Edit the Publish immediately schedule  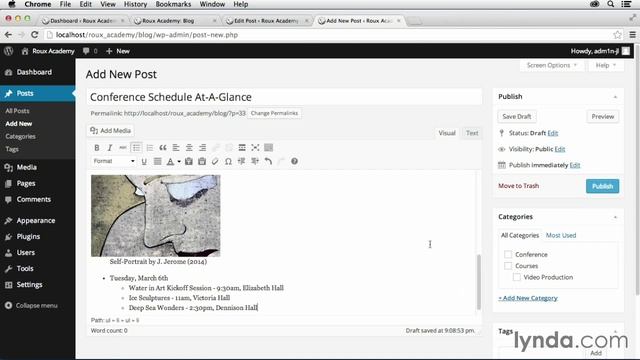pyautogui.click(x=575, y=165)
